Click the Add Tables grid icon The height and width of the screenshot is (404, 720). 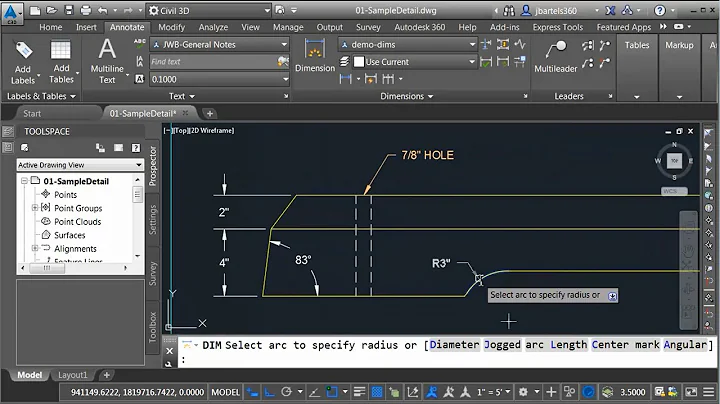point(61,50)
